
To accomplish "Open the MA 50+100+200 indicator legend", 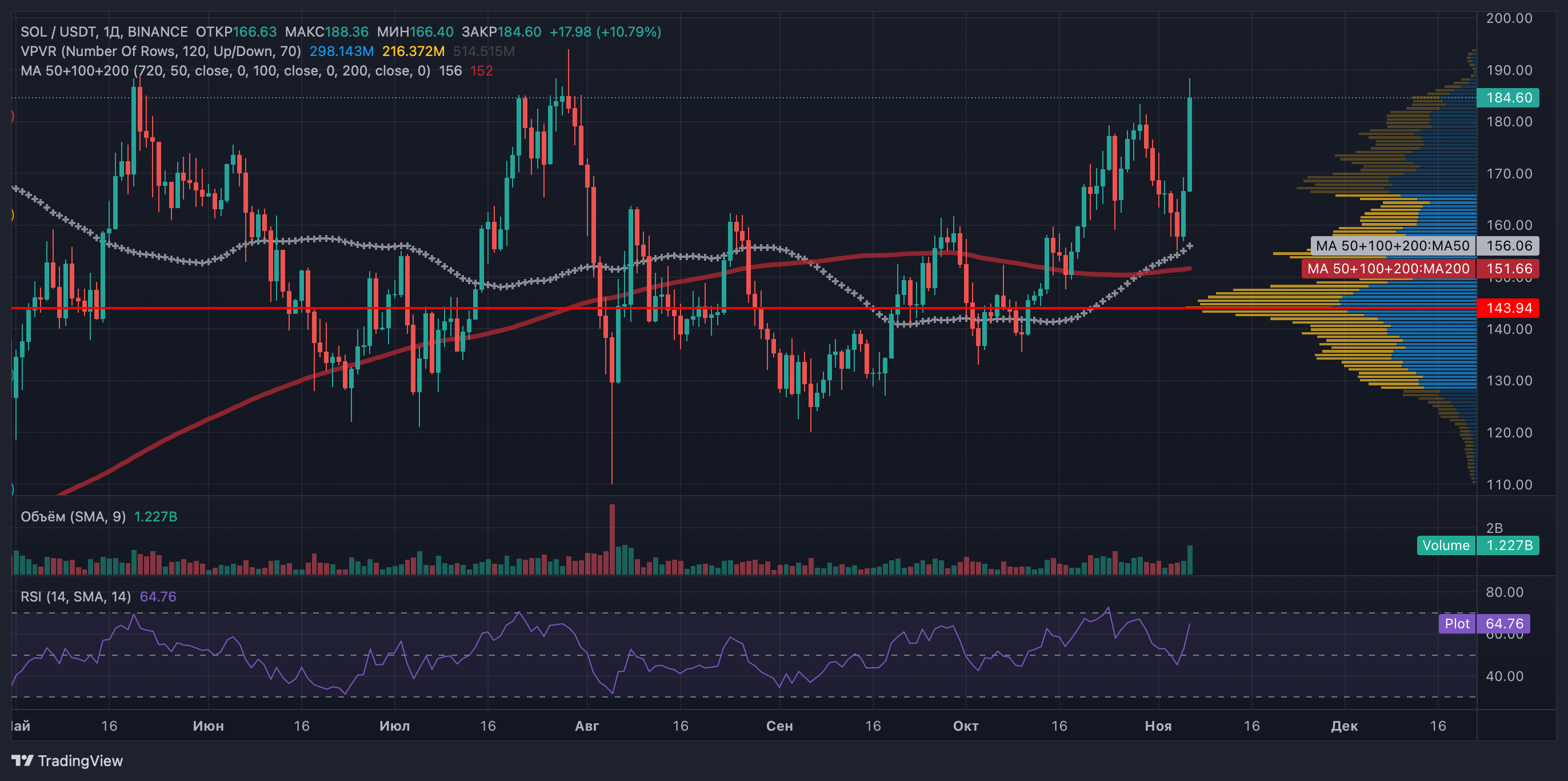I will (x=225, y=71).
